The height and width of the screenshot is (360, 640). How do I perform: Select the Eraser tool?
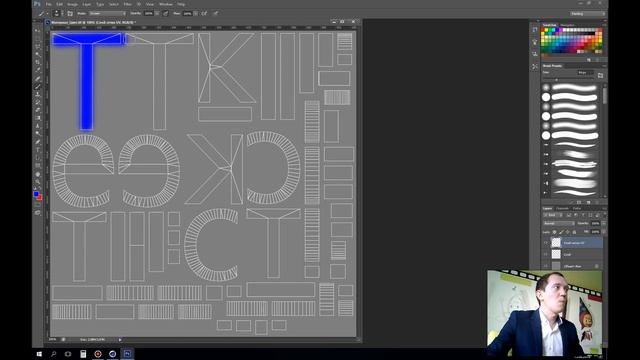point(38,110)
